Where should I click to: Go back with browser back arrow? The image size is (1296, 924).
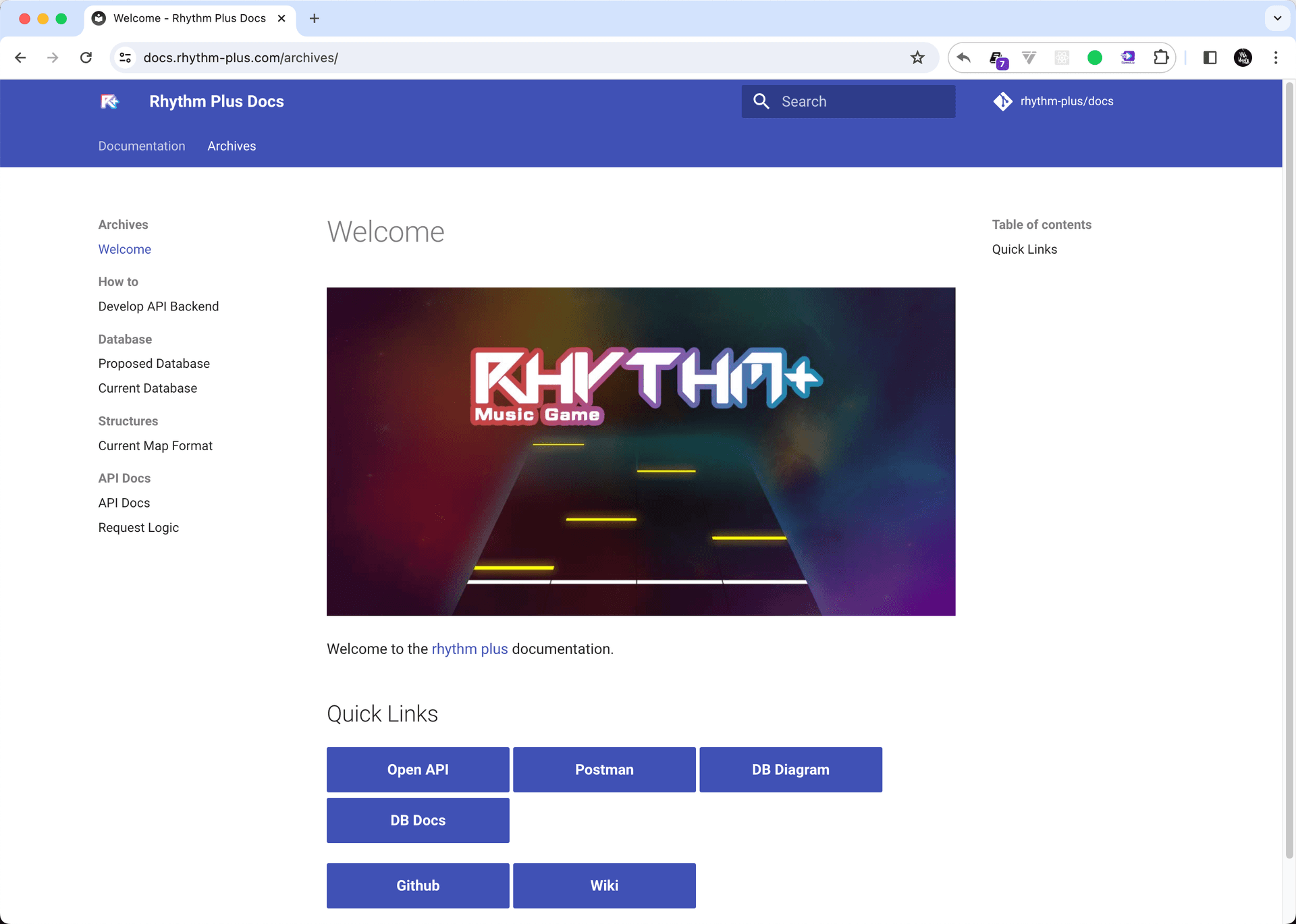20,57
